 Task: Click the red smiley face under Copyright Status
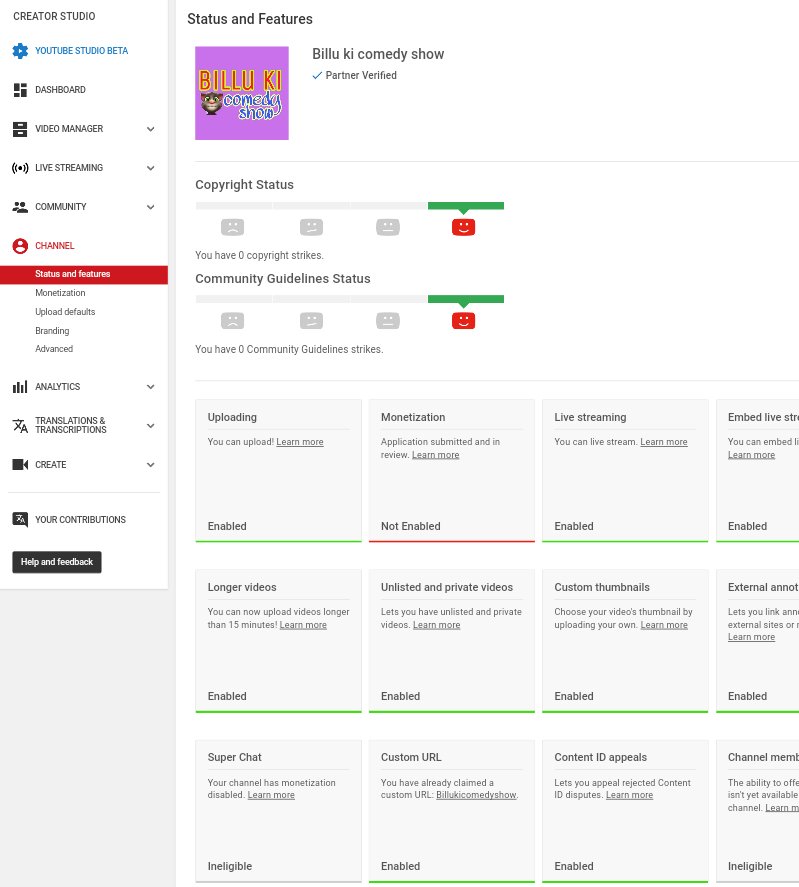click(463, 227)
